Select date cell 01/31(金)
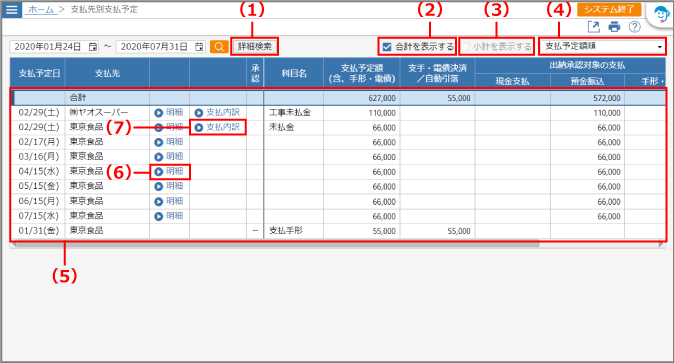The image size is (674, 363). 39,231
